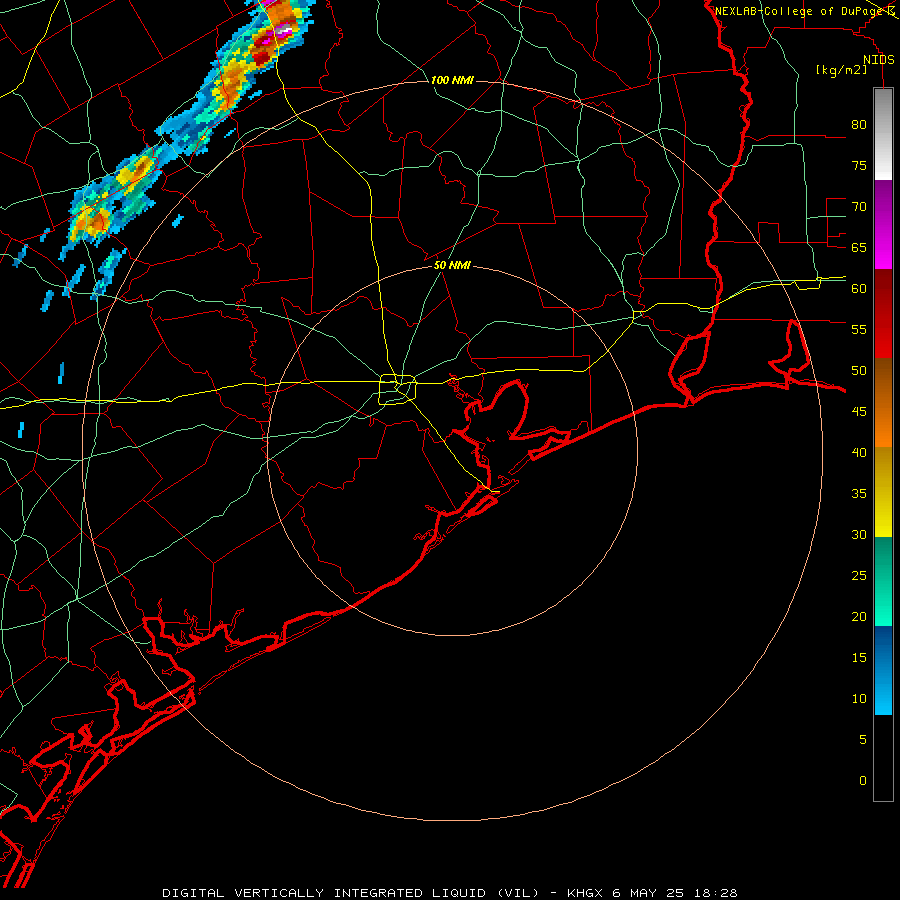The image size is (900, 900).
Task: Pick the green band of the color bar
Action: pos(883,581)
